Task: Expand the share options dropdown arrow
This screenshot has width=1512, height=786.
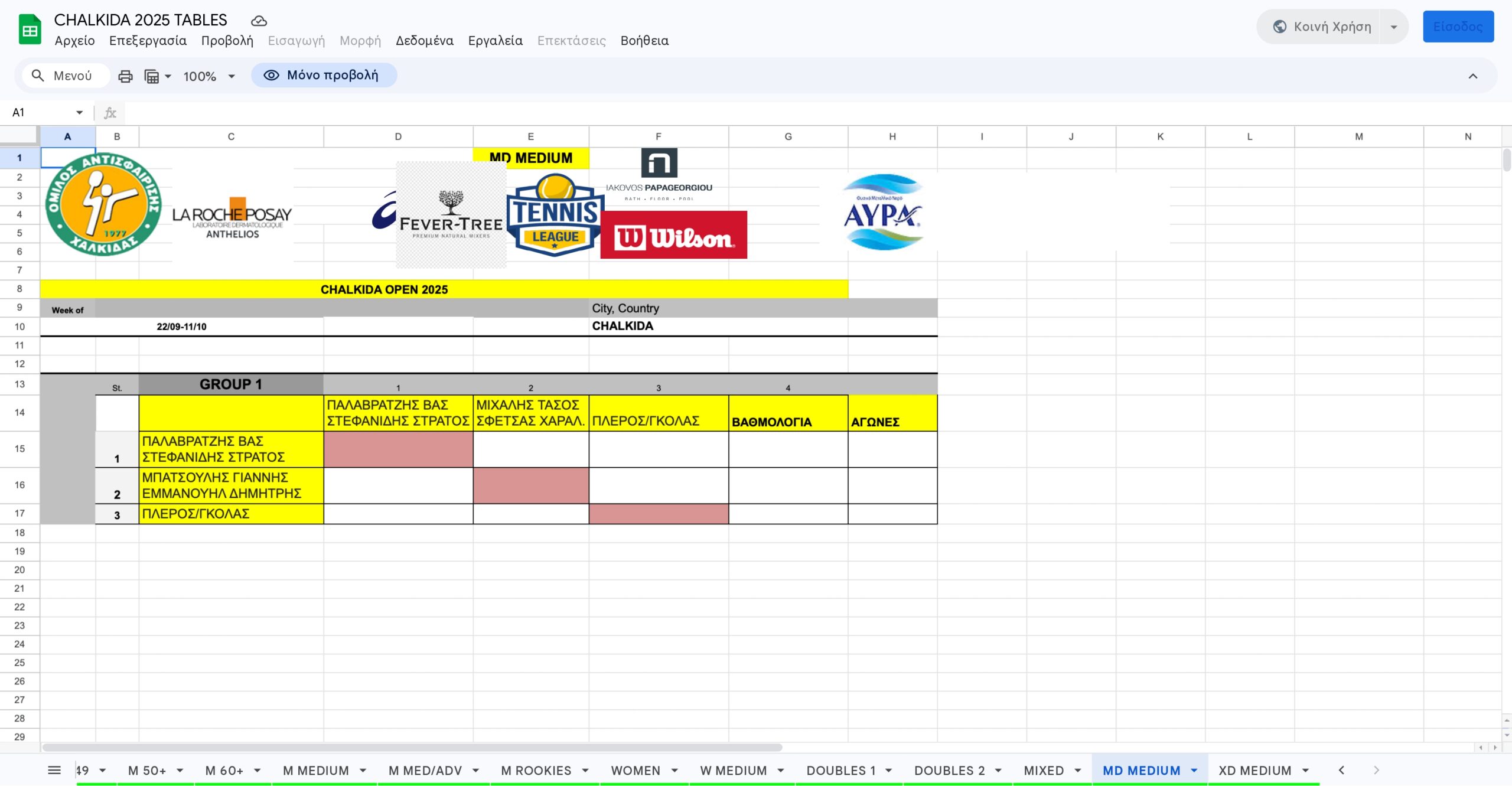Action: pyautogui.click(x=1394, y=27)
